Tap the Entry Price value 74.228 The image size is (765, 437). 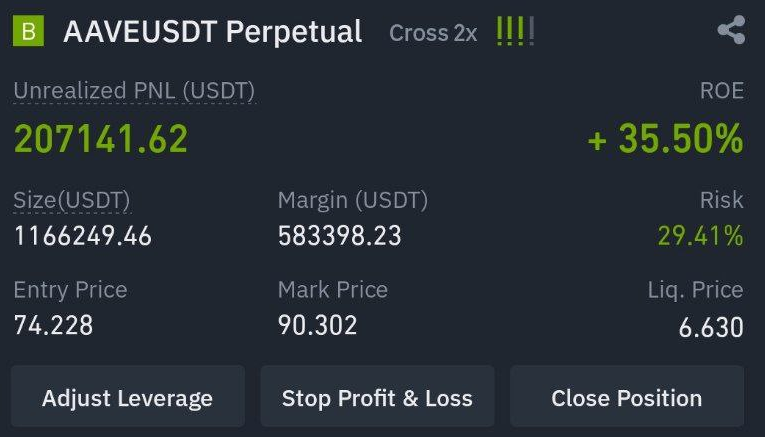point(53,325)
